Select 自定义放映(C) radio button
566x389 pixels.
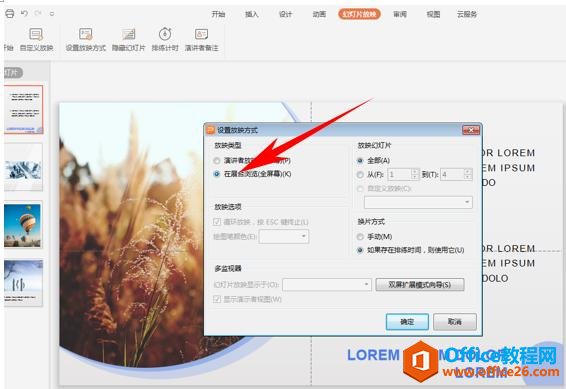(360, 189)
